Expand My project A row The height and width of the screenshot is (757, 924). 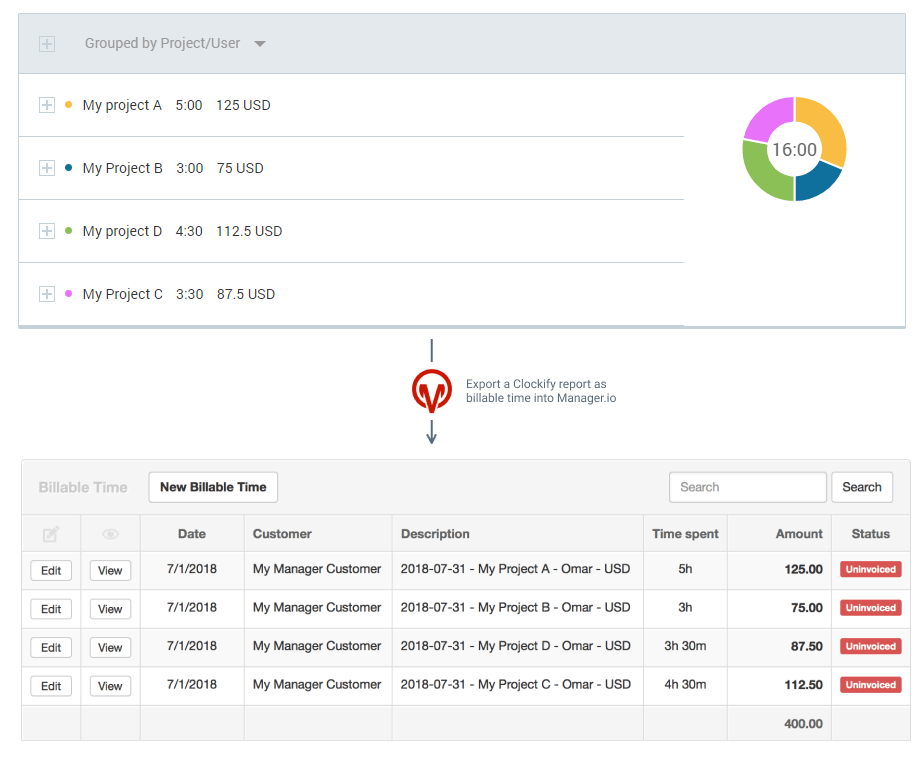tap(47, 105)
